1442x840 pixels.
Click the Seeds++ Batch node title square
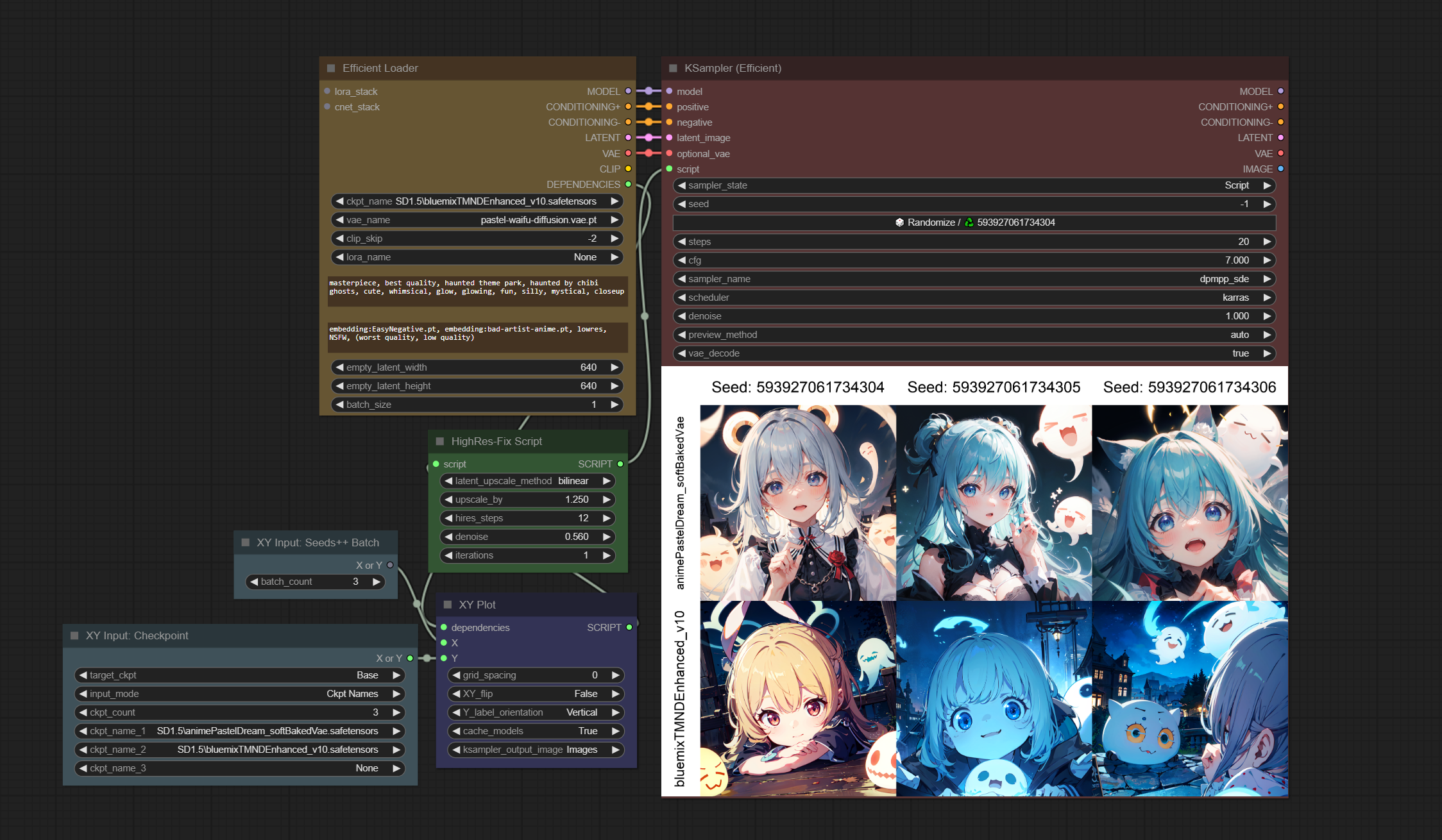[245, 542]
